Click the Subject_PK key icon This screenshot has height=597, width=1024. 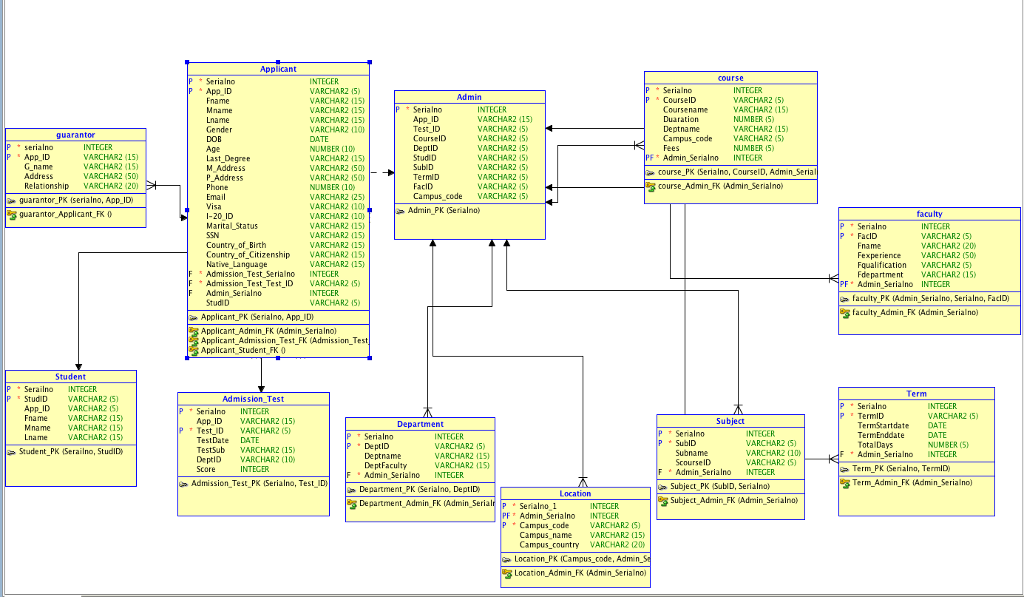click(662, 486)
